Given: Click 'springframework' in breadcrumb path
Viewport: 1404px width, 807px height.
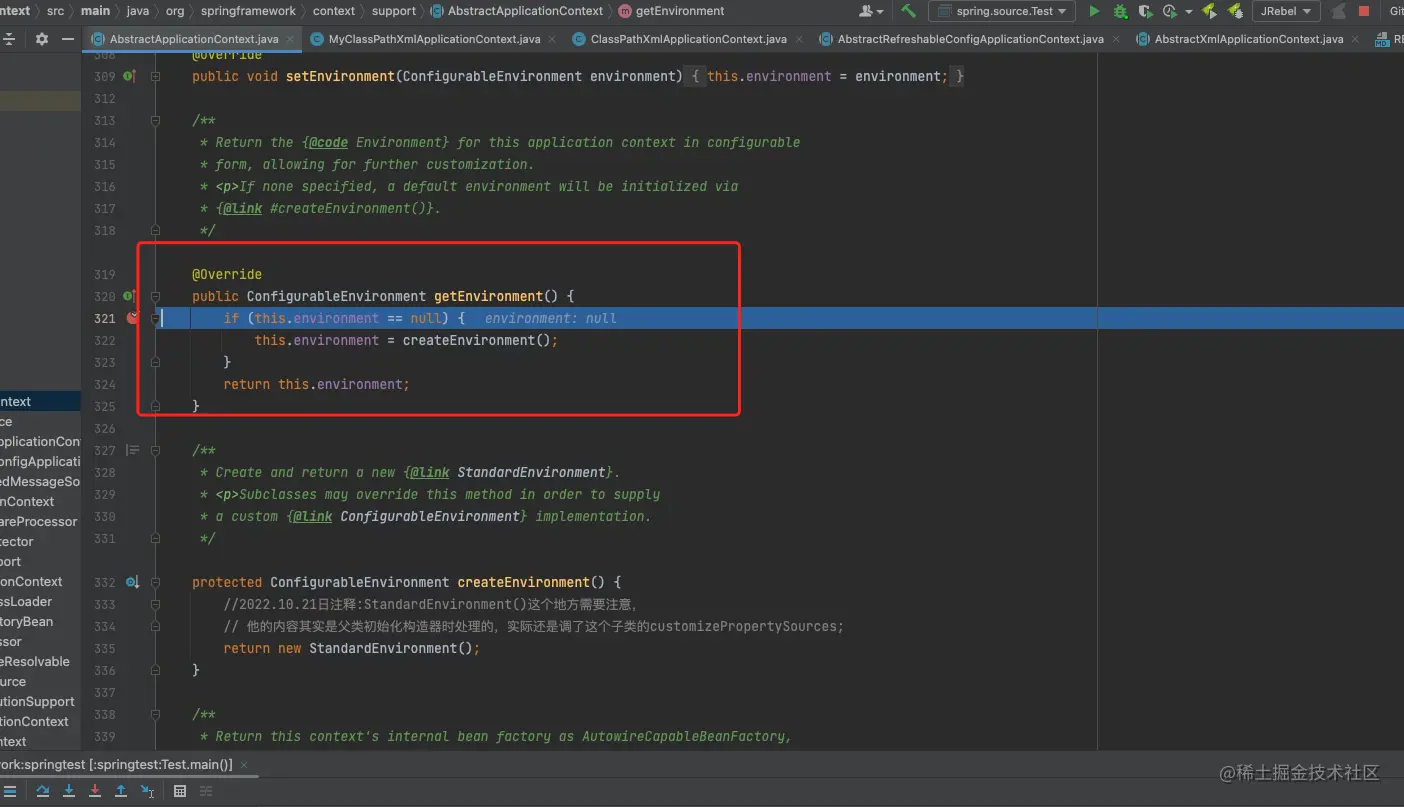Looking at the screenshot, I should pos(248,11).
